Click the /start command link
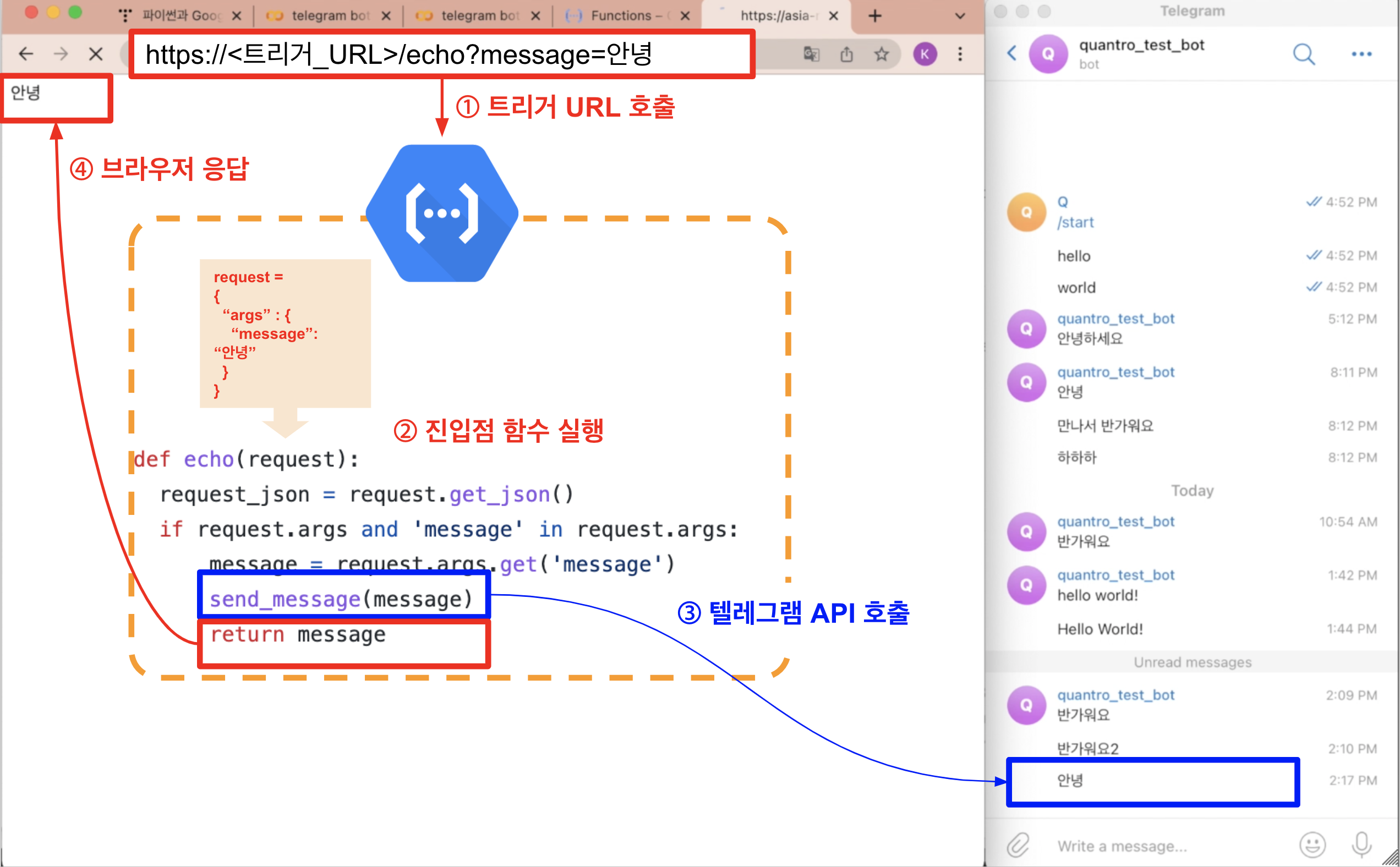This screenshot has height=867, width=1400. click(x=1075, y=222)
